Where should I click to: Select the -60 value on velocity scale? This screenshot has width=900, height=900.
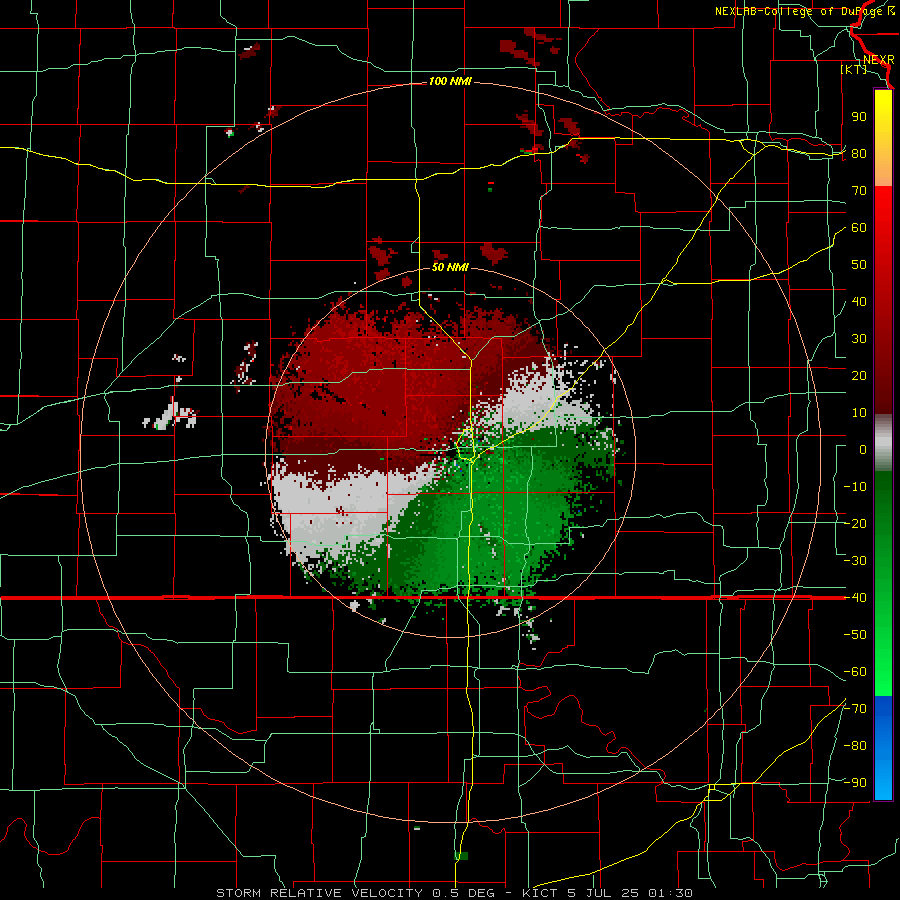[855, 672]
